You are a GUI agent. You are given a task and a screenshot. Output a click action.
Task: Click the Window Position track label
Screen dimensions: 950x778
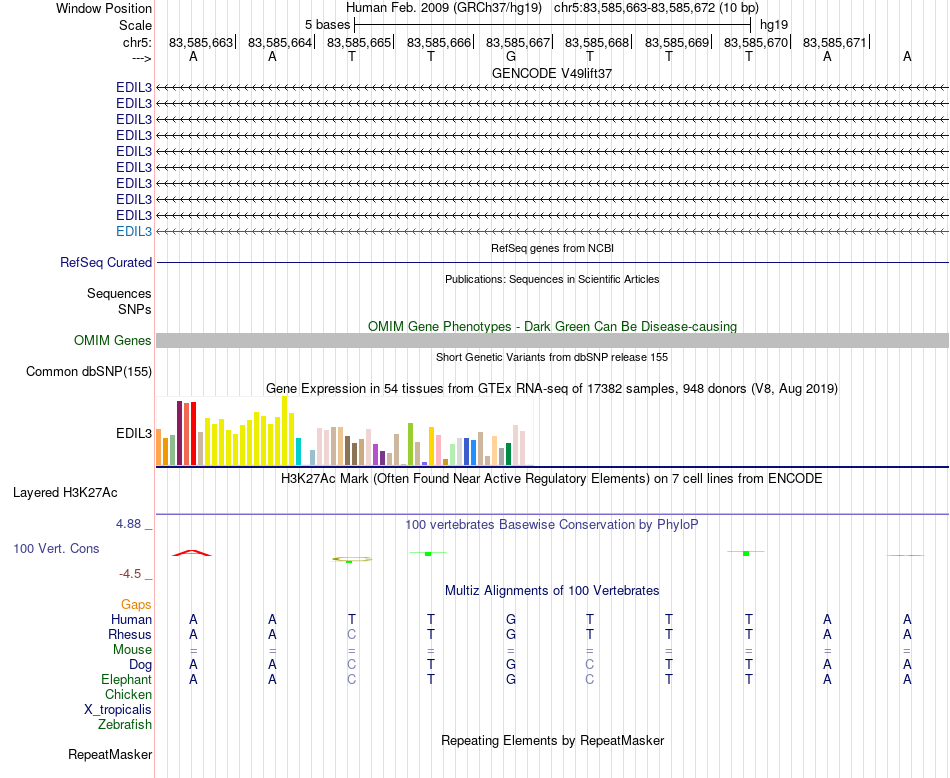104,8
